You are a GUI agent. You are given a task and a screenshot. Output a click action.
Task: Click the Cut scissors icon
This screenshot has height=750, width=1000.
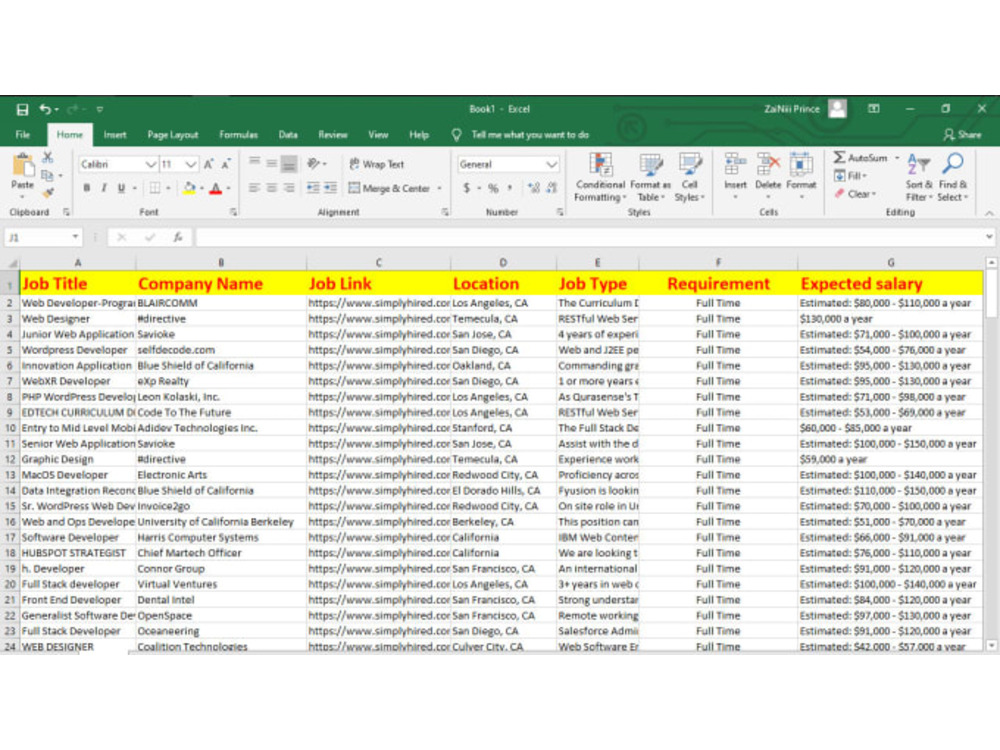(x=48, y=158)
